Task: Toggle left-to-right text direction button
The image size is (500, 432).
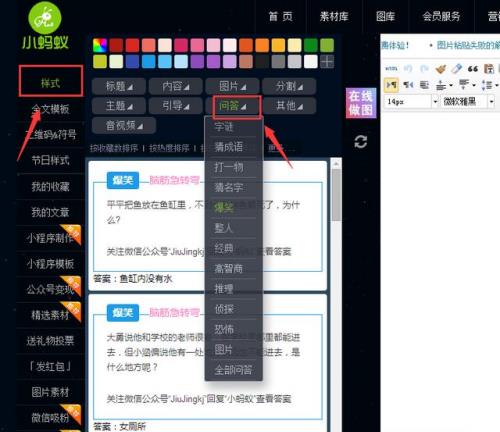Action: [x=391, y=85]
